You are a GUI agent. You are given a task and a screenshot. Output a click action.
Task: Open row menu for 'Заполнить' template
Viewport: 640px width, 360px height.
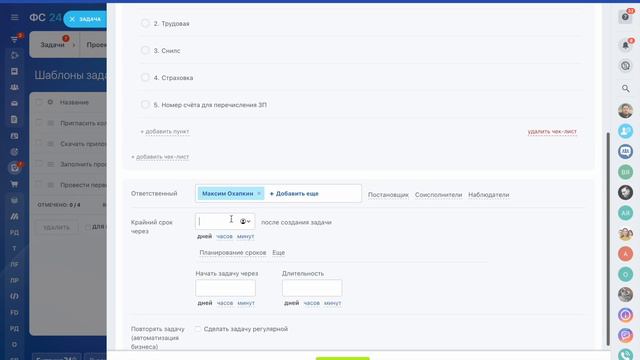pyautogui.click(x=51, y=164)
